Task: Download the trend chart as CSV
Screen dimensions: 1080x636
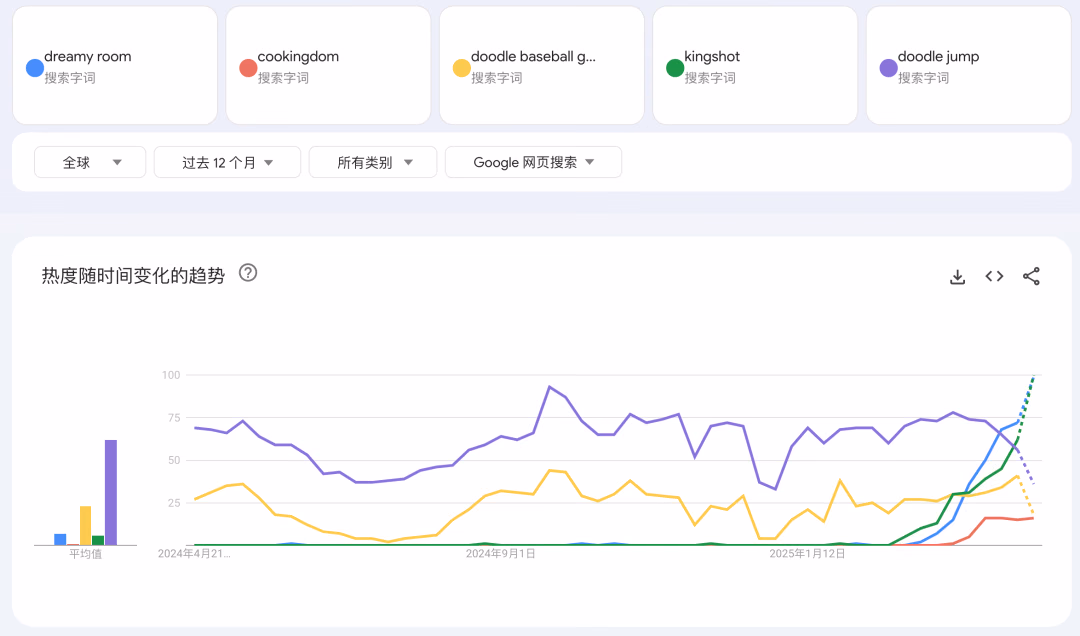Action: coord(957,277)
